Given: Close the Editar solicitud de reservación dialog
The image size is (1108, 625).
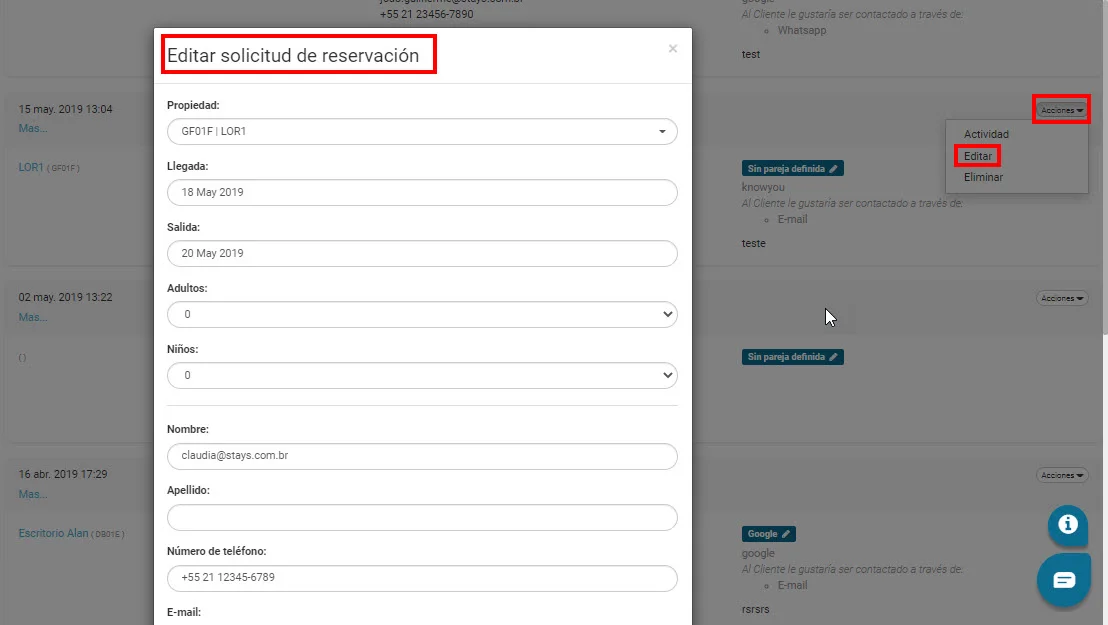Looking at the screenshot, I should click(x=673, y=48).
